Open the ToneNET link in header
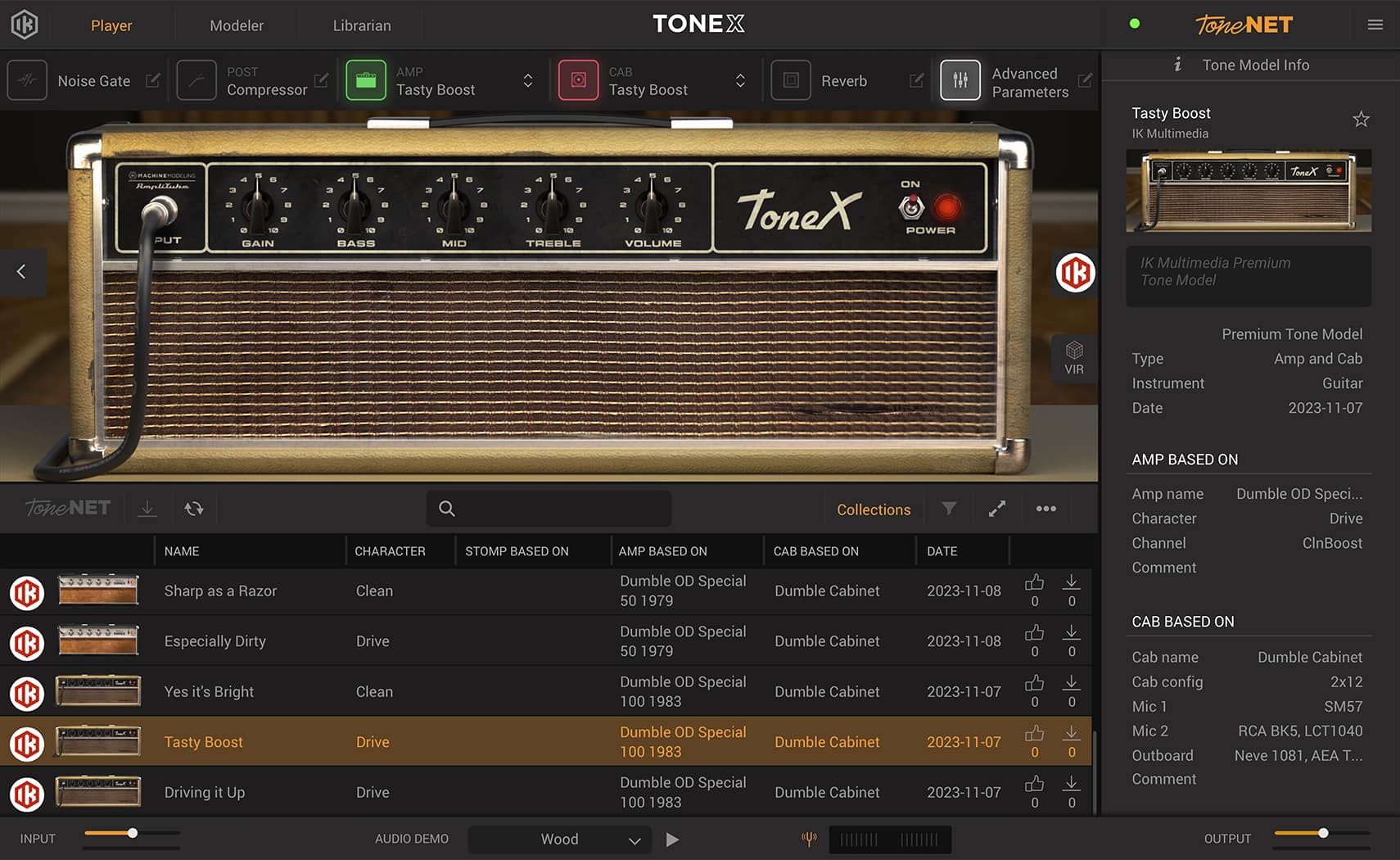This screenshot has height=860, width=1400. 1244,25
